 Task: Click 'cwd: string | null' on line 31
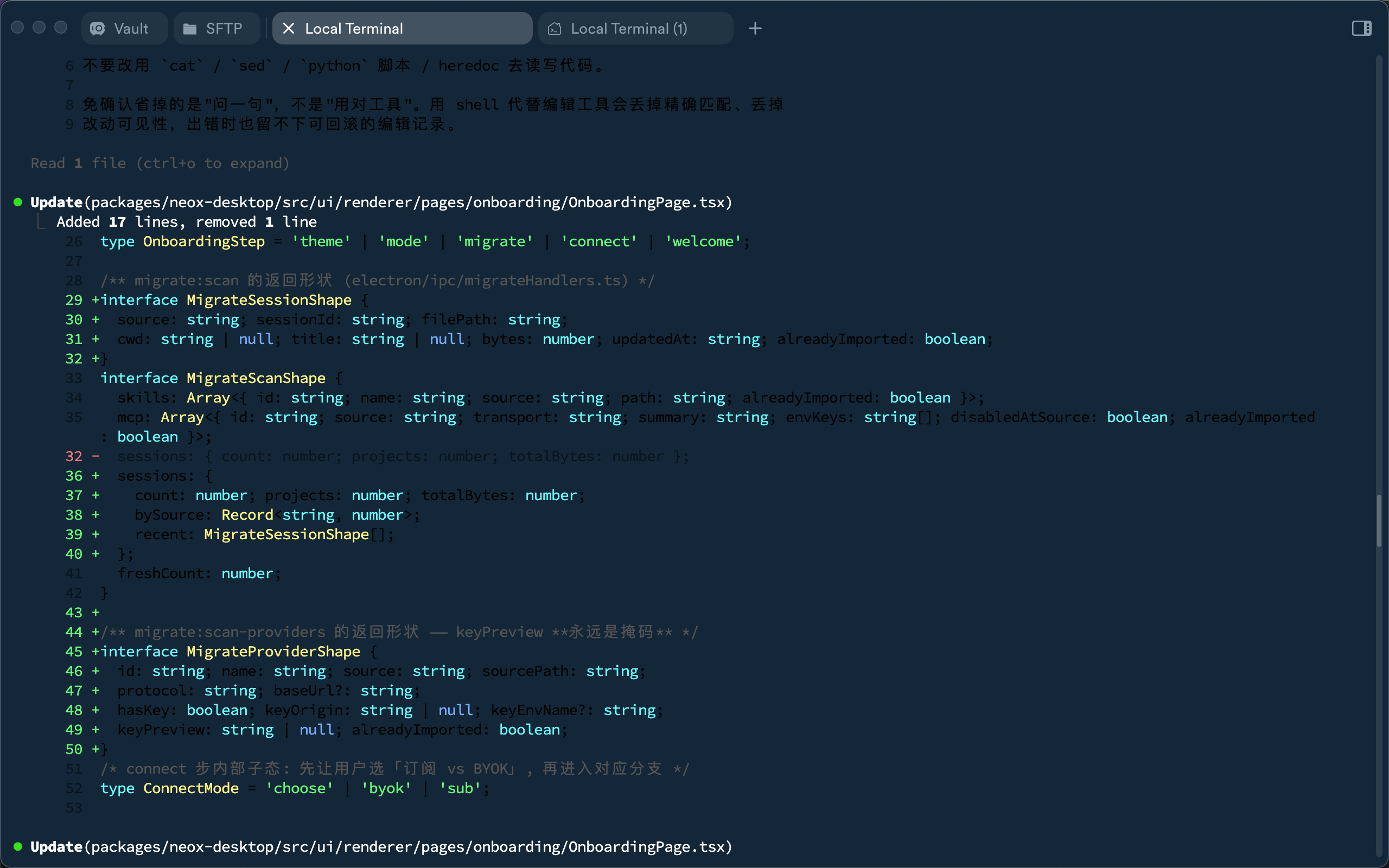click(x=195, y=339)
